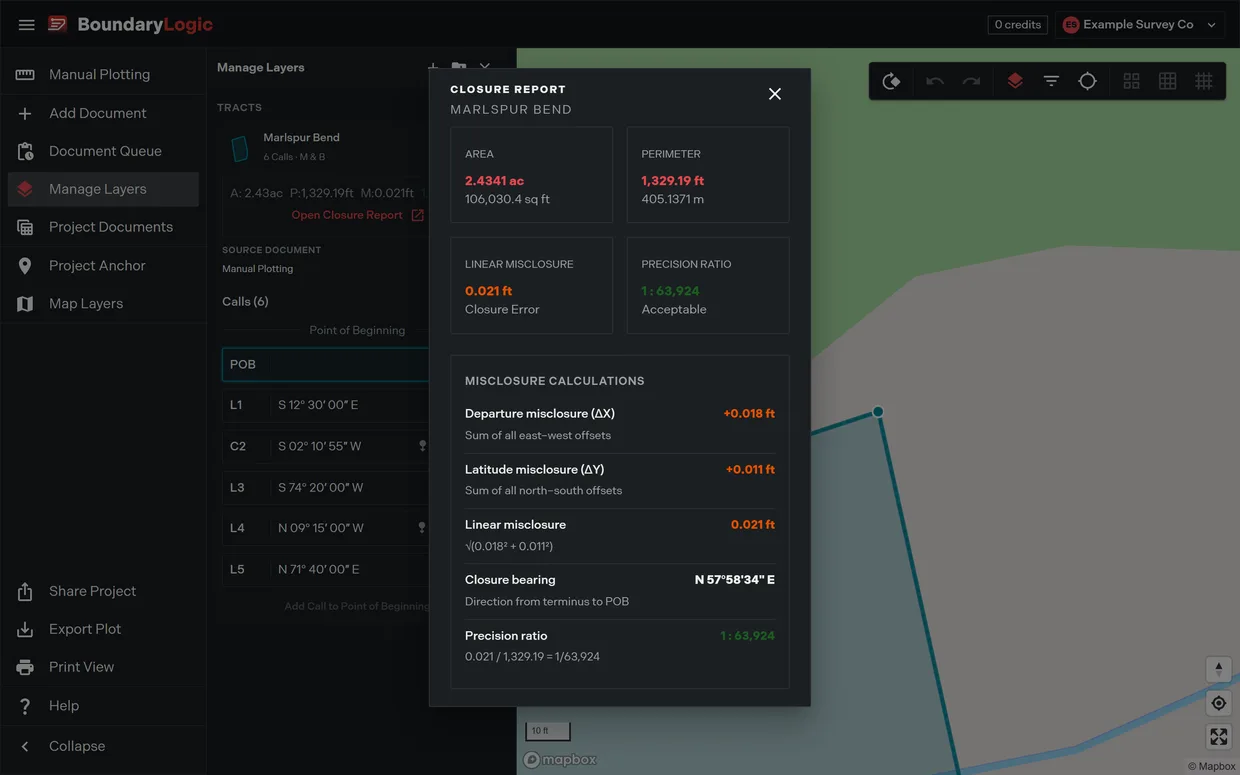Click the compass north arrow map control
1240x775 pixels.
coord(1218,669)
